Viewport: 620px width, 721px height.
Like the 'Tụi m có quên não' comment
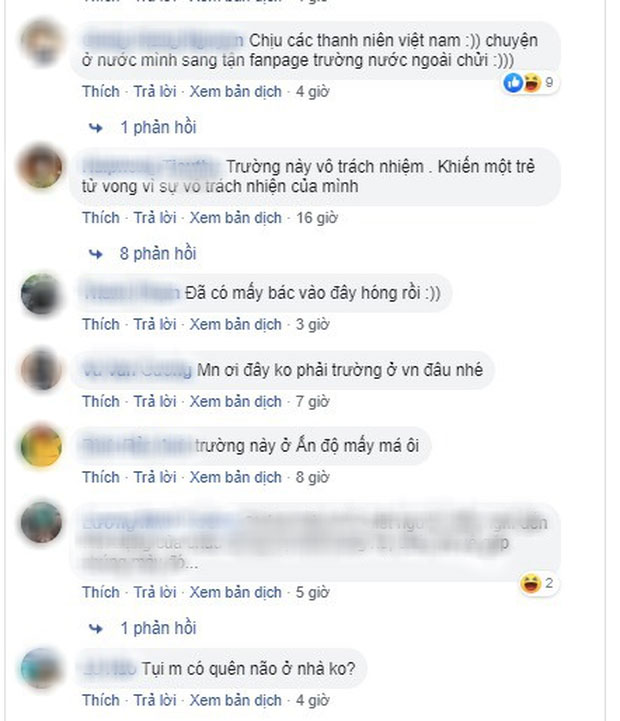click(101, 700)
